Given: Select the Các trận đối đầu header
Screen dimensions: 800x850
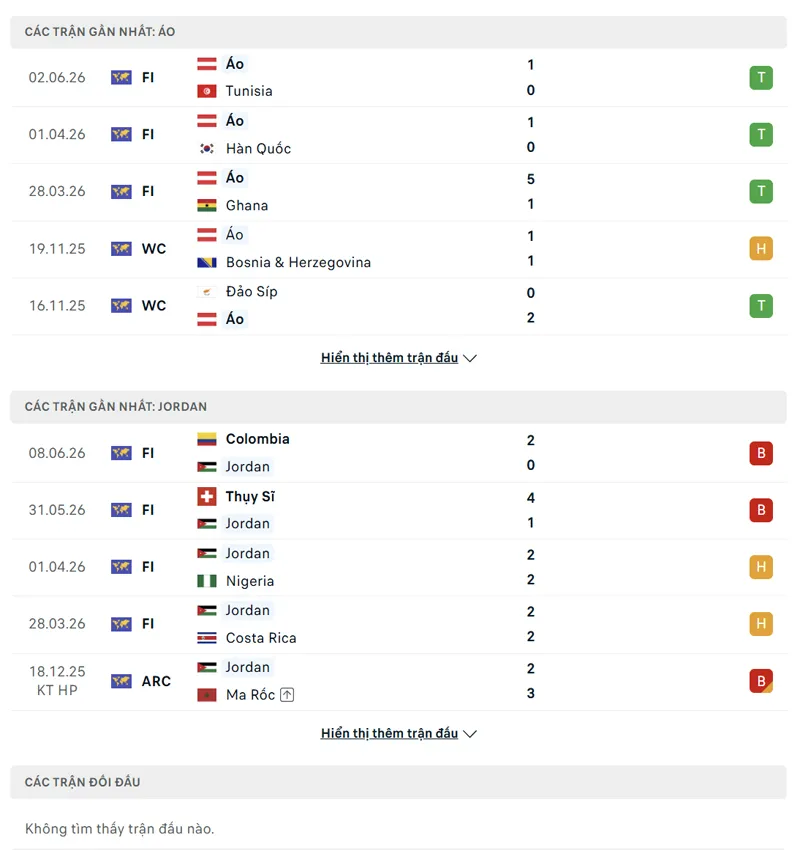Looking at the screenshot, I should [x=398, y=782].
